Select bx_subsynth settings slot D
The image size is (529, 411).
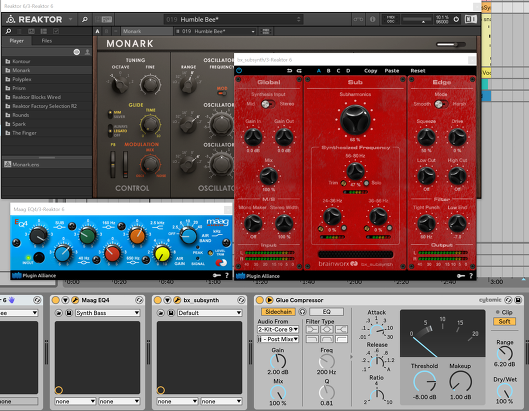[348, 71]
